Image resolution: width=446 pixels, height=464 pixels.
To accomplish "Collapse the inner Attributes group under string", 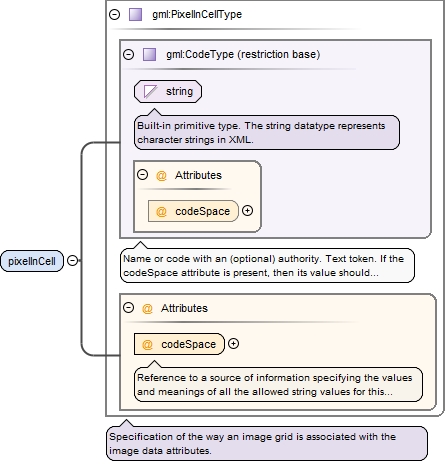I will 143,175.
